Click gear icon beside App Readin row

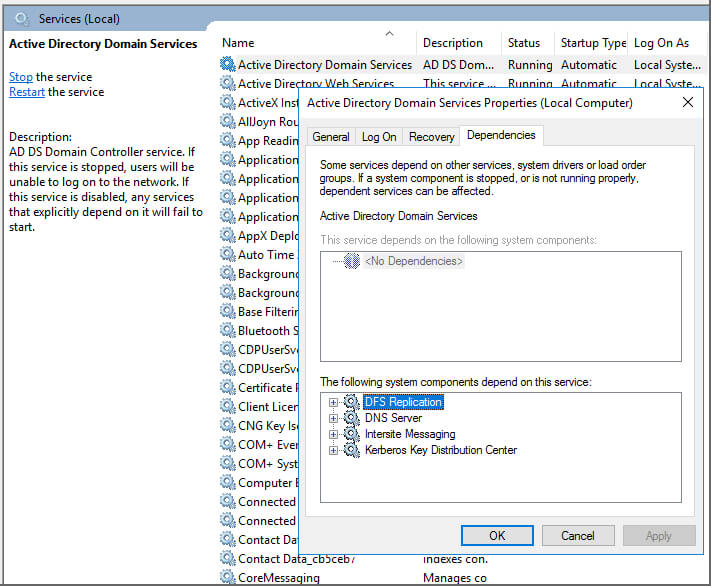(x=228, y=141)
